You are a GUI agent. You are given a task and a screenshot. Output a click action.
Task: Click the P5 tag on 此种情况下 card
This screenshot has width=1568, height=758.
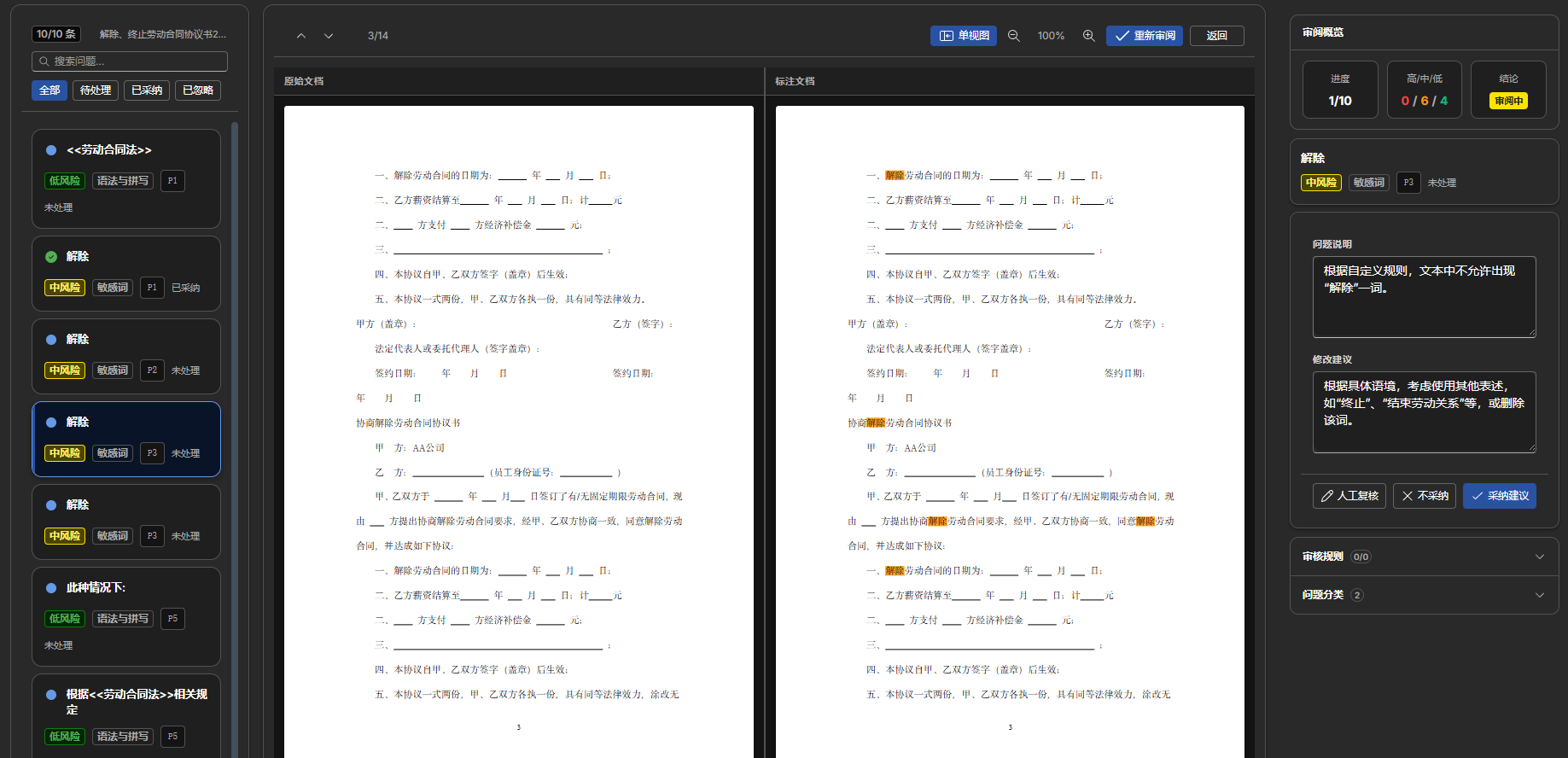(172, 619)
